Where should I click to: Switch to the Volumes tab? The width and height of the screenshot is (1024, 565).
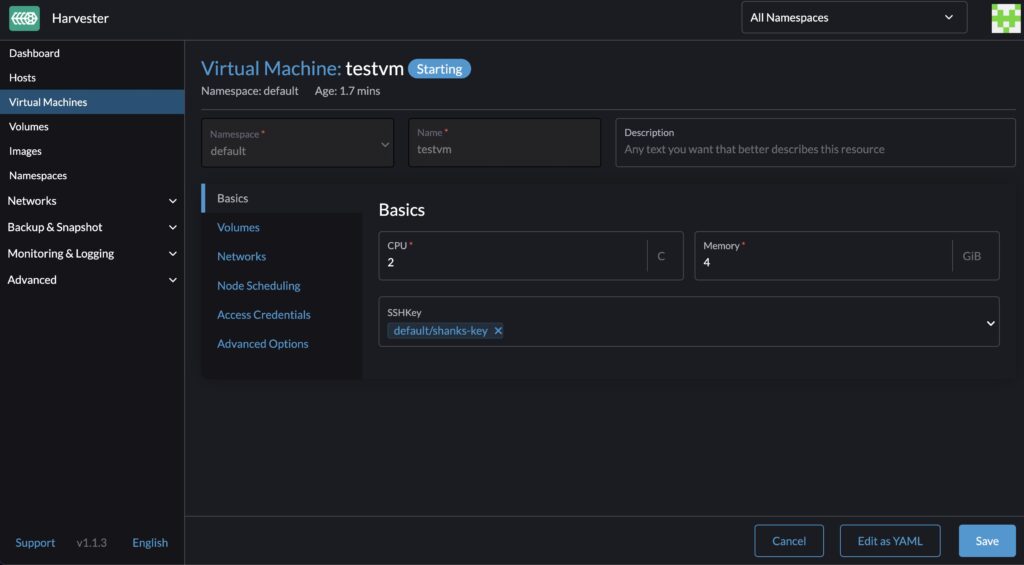pyautogui.click(x=238, y=228)
